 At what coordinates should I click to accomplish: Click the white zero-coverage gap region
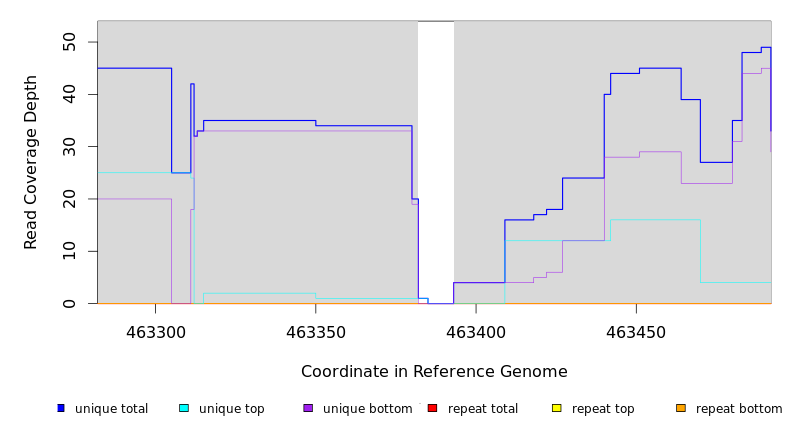pos(435,160)
